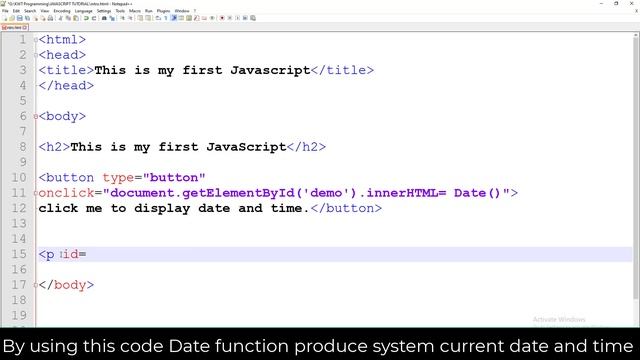Click the Replace toolbar icon

113,18
